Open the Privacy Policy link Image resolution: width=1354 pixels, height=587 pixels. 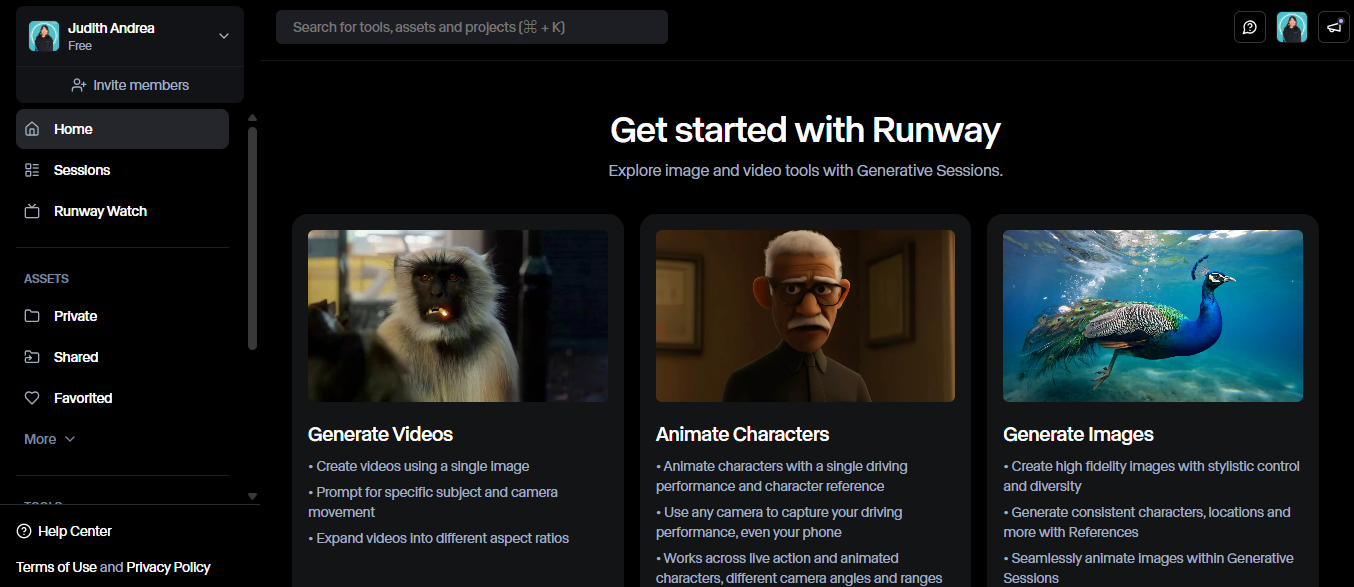[x=168, y=566]
